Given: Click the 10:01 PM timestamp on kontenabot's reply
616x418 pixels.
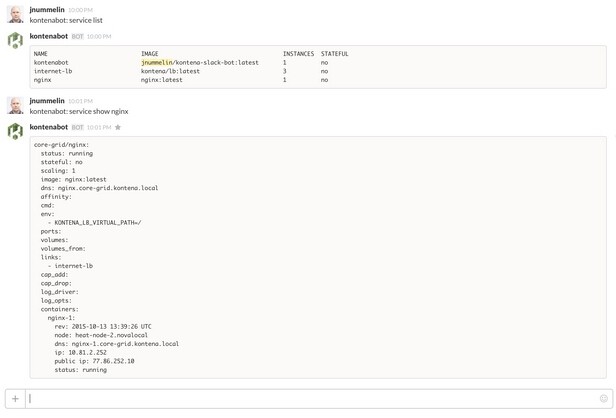Looking at the screenshot, I should tap(99, 128).
